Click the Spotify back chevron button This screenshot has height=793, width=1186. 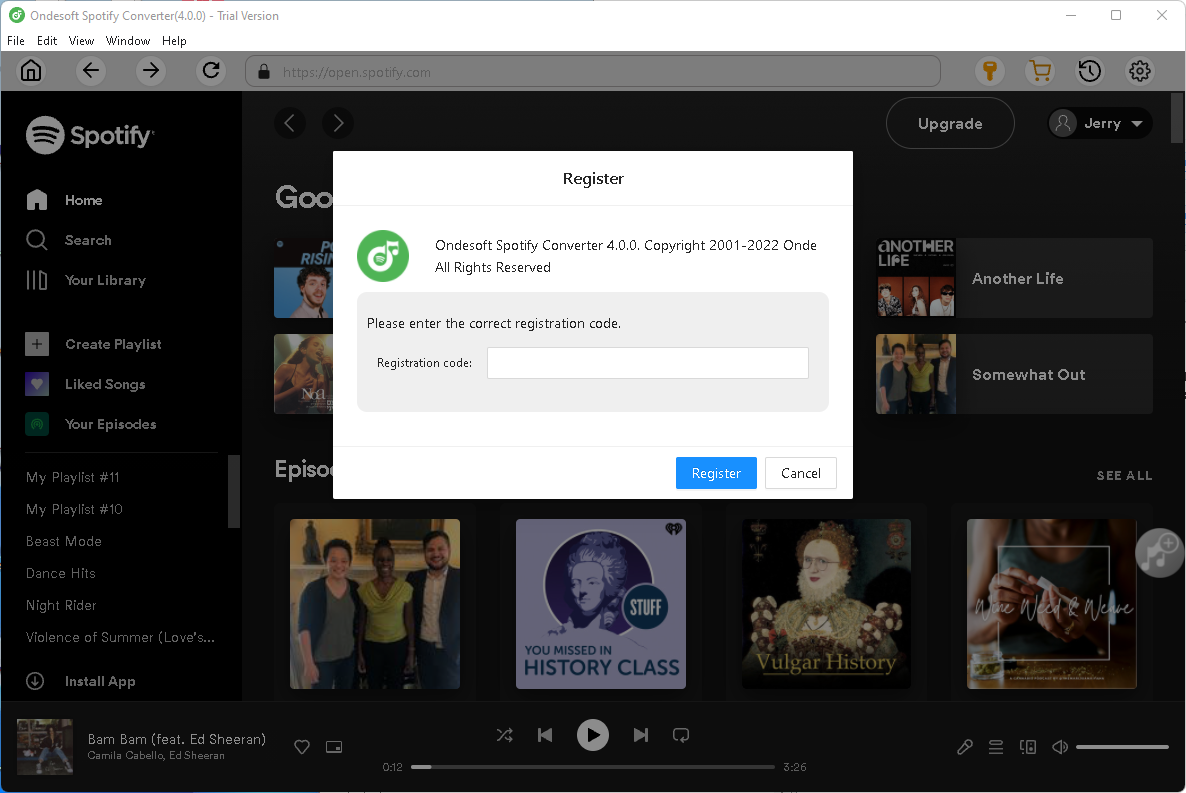(x=290, y=123)
